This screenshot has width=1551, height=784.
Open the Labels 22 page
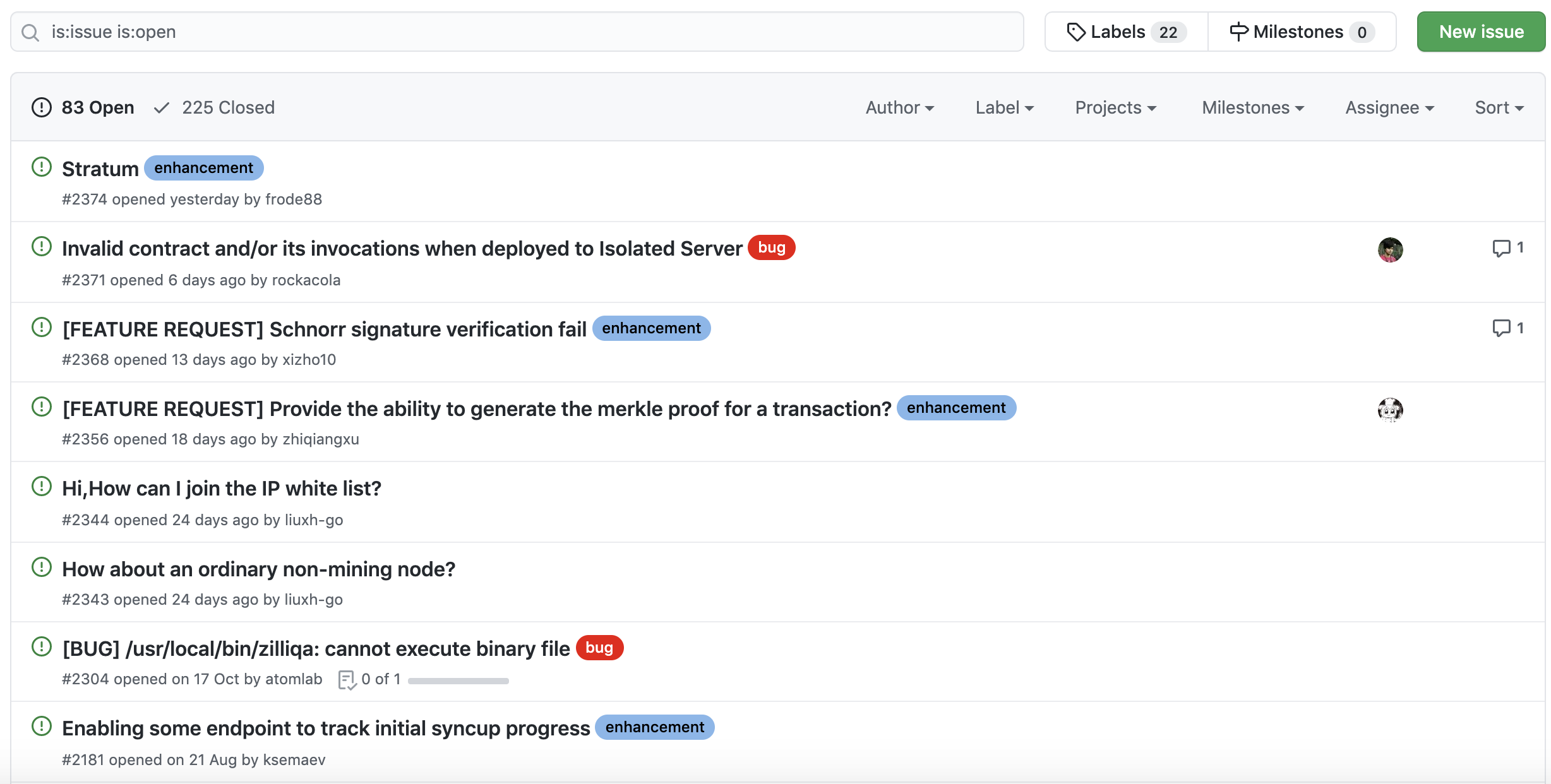point(1126,32)
